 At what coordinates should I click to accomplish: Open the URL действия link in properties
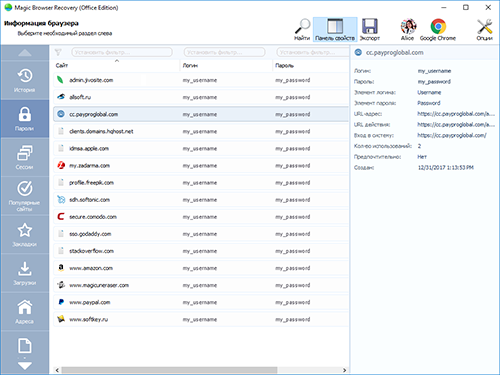tap(456, 124)
